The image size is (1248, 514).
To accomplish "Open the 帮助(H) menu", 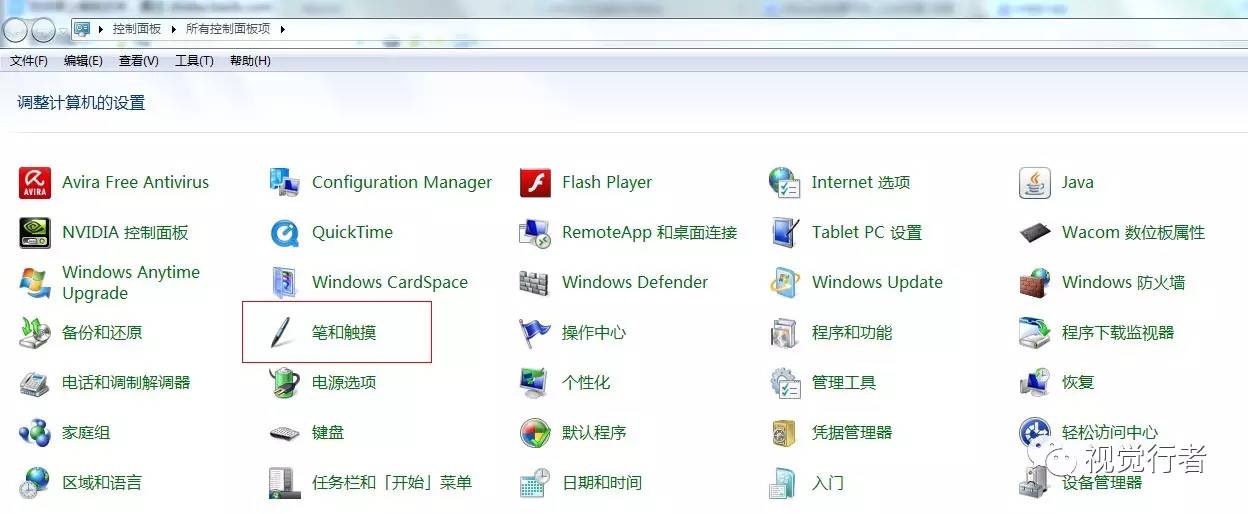I will coord(250,61).
